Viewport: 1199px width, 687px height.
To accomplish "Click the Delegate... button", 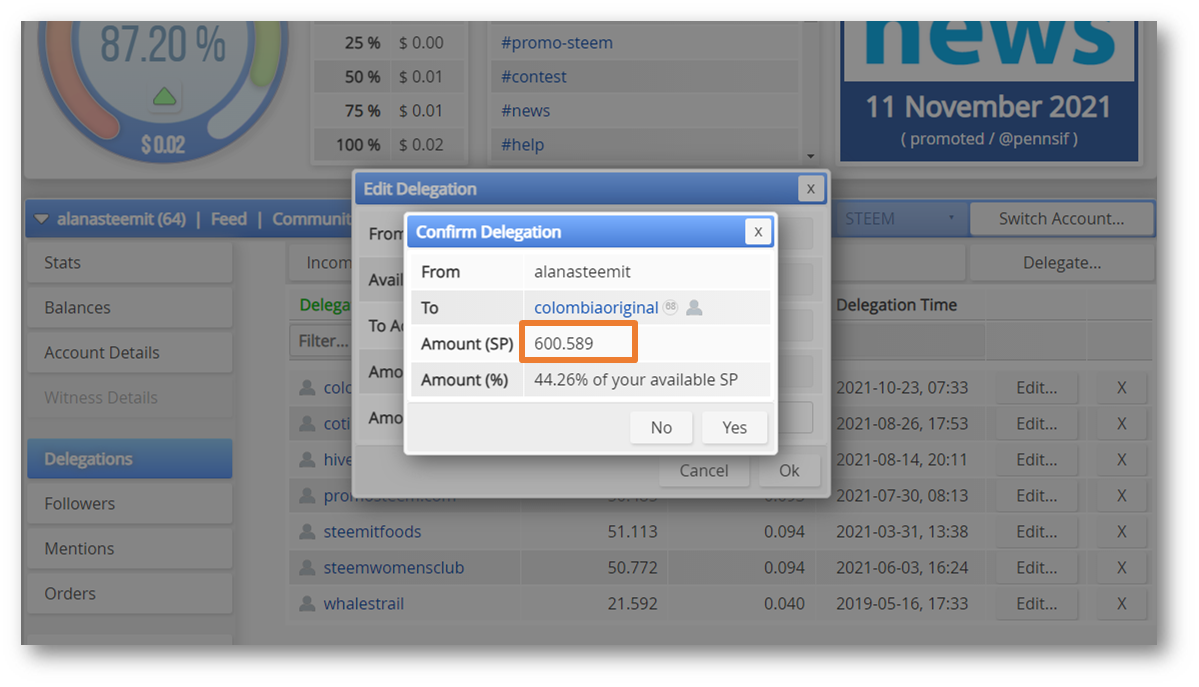I will pos(1061,263).
